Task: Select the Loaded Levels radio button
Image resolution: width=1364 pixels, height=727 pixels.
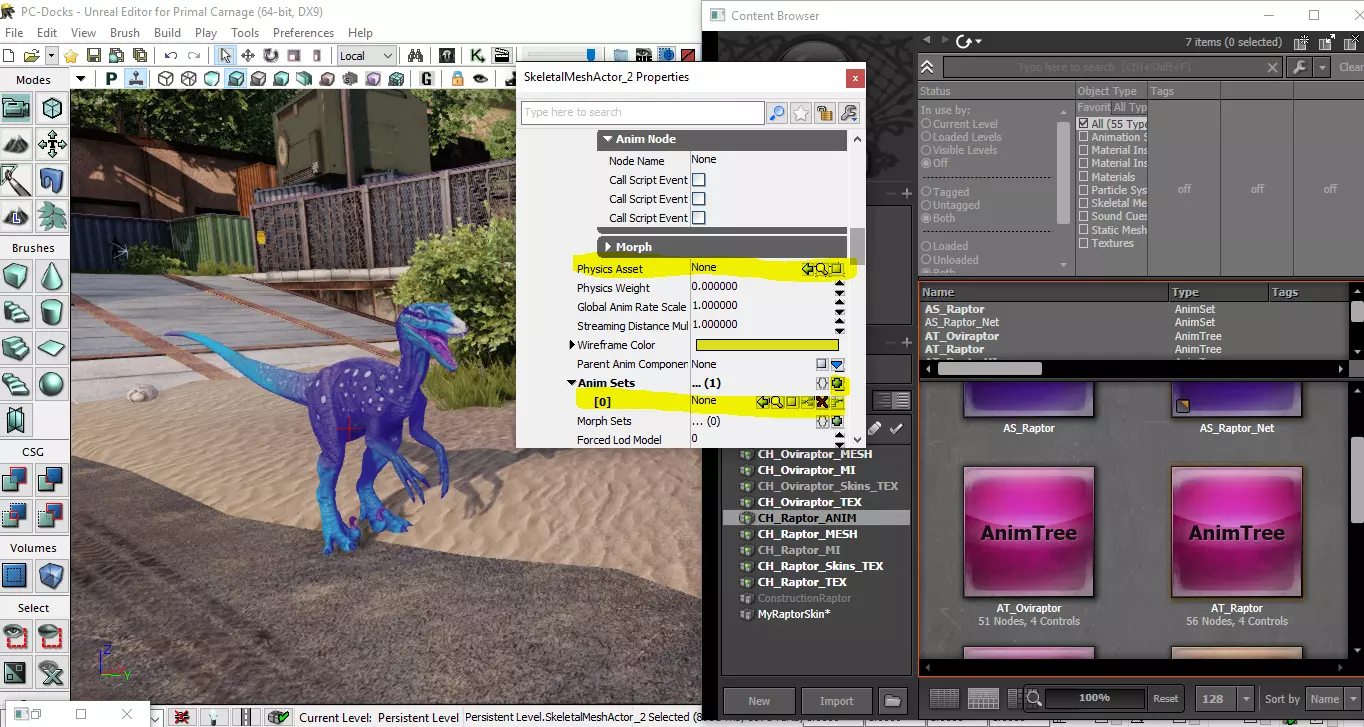Action: pos(926,137)
